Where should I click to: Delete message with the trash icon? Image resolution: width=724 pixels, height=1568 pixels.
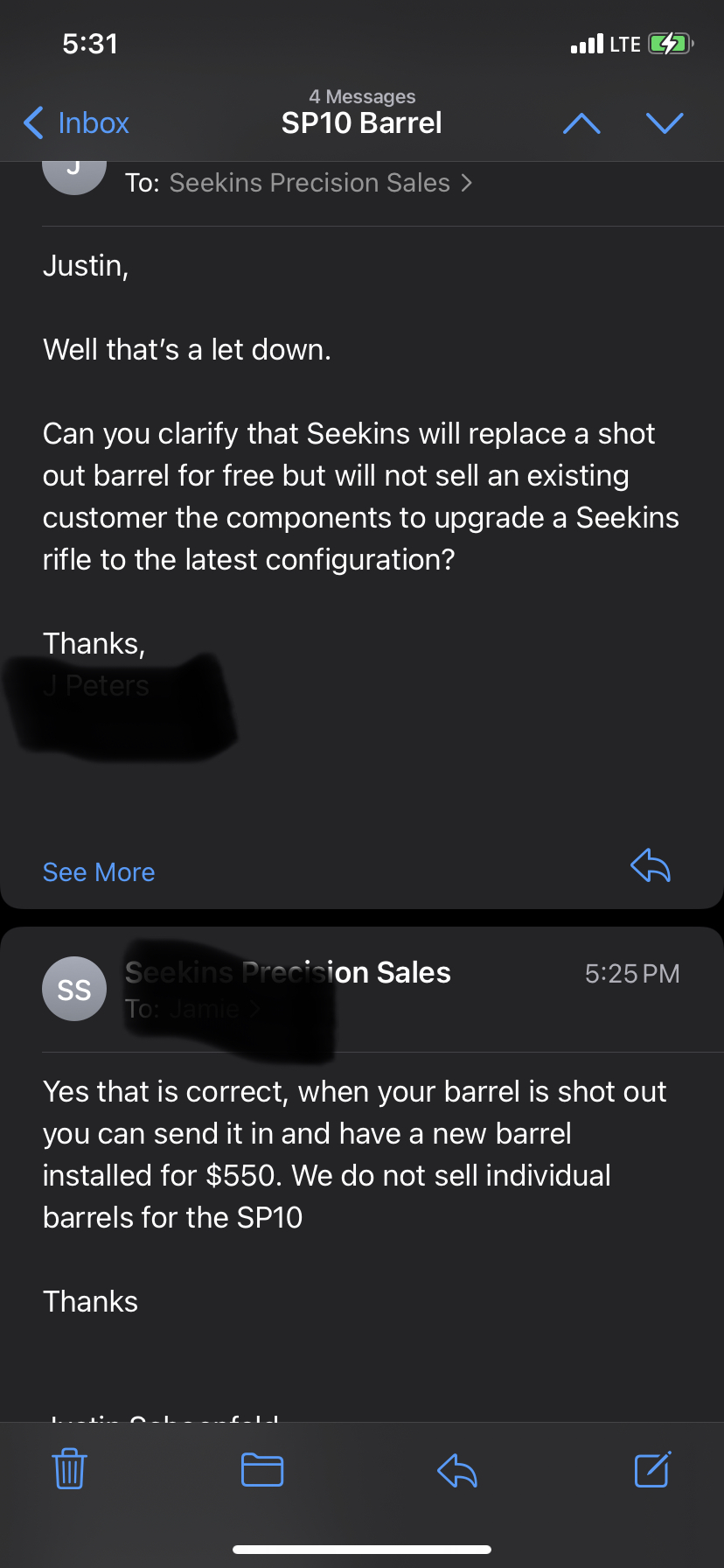pyautogui.click(x=69, y=1469)
